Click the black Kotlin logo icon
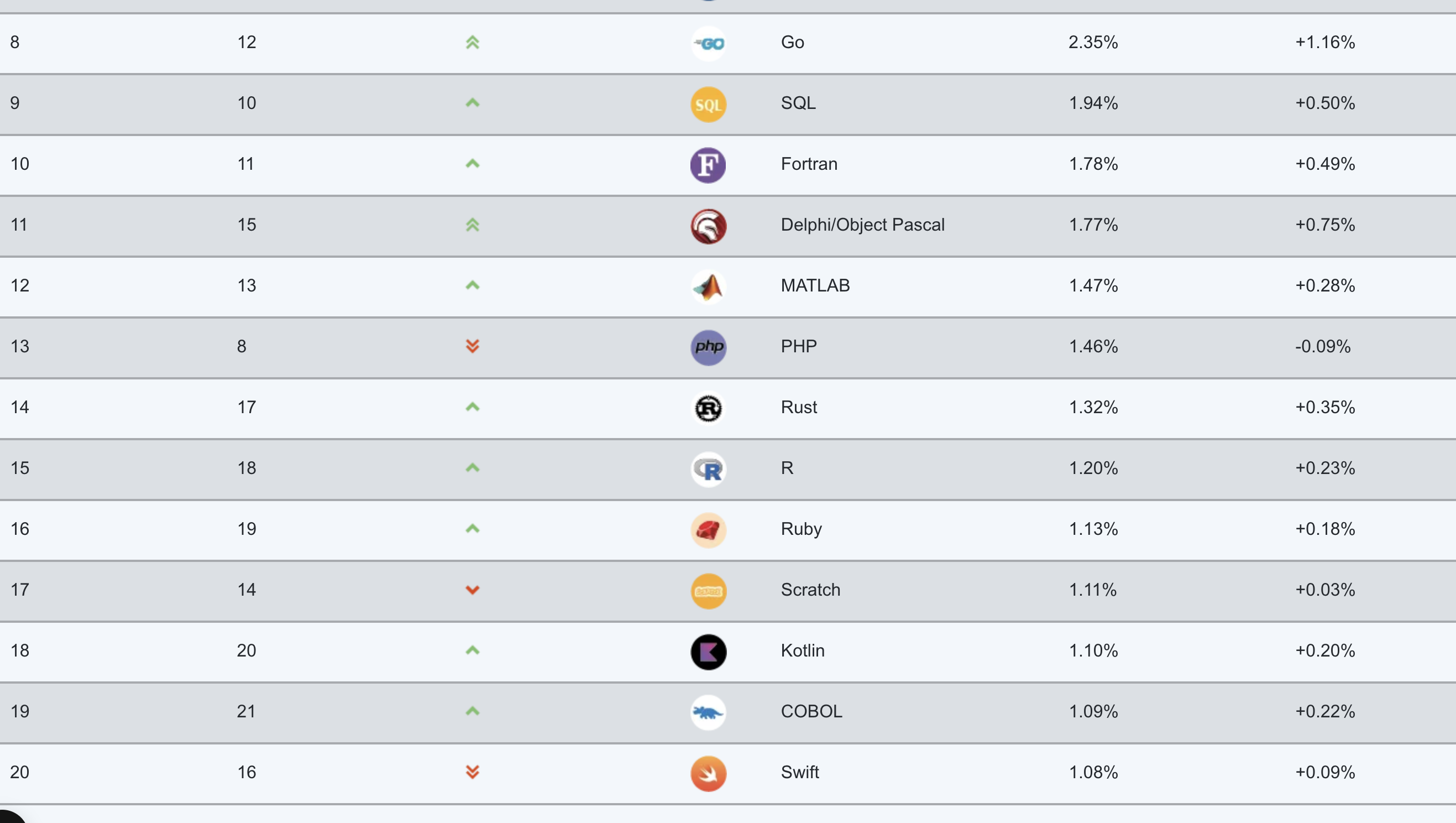 pos(708,652)
